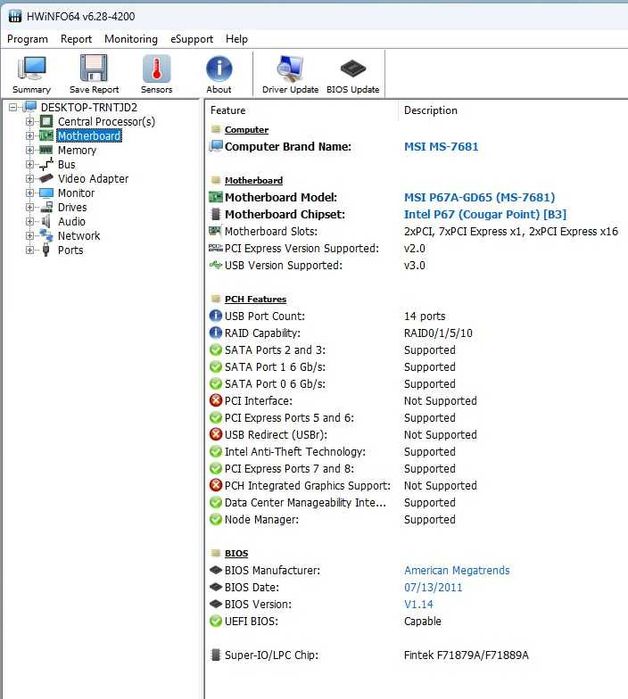Open the eSupport menu
Screen dimensions: 628x699
(191, 39)
